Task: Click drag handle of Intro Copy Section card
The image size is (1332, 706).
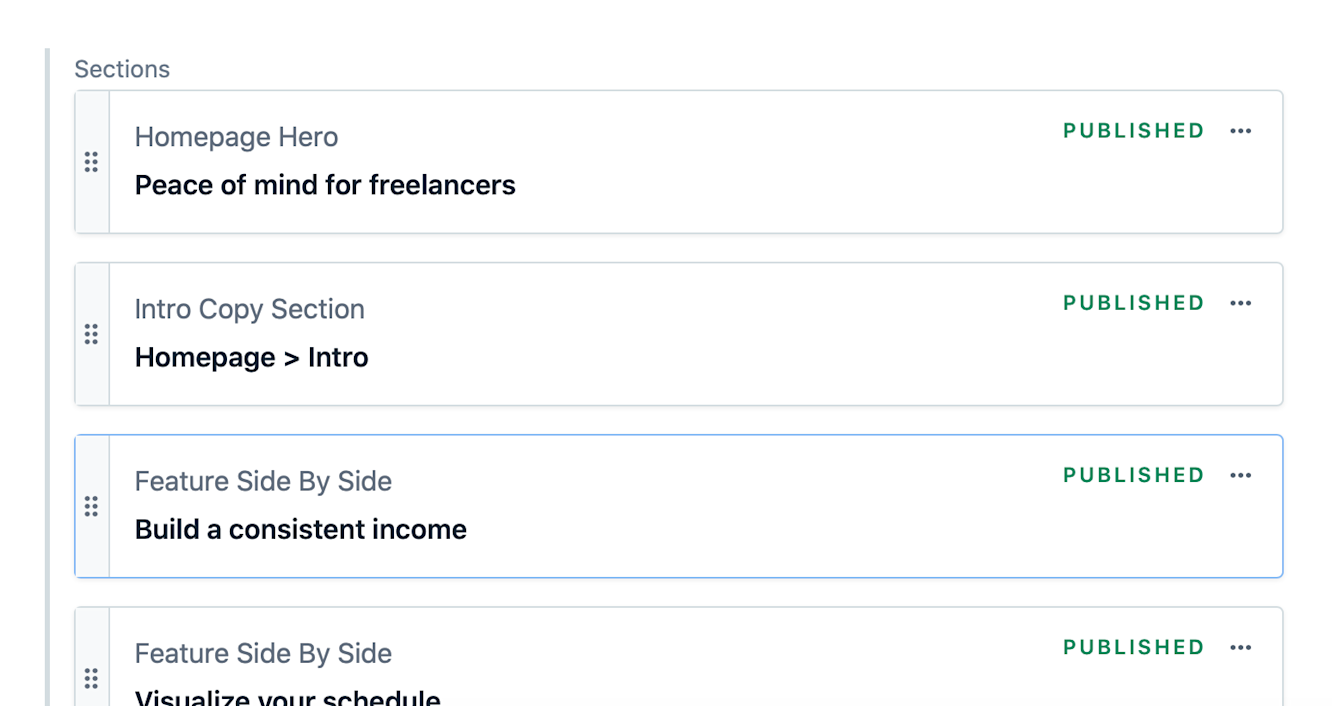Action: coord(91,334)
